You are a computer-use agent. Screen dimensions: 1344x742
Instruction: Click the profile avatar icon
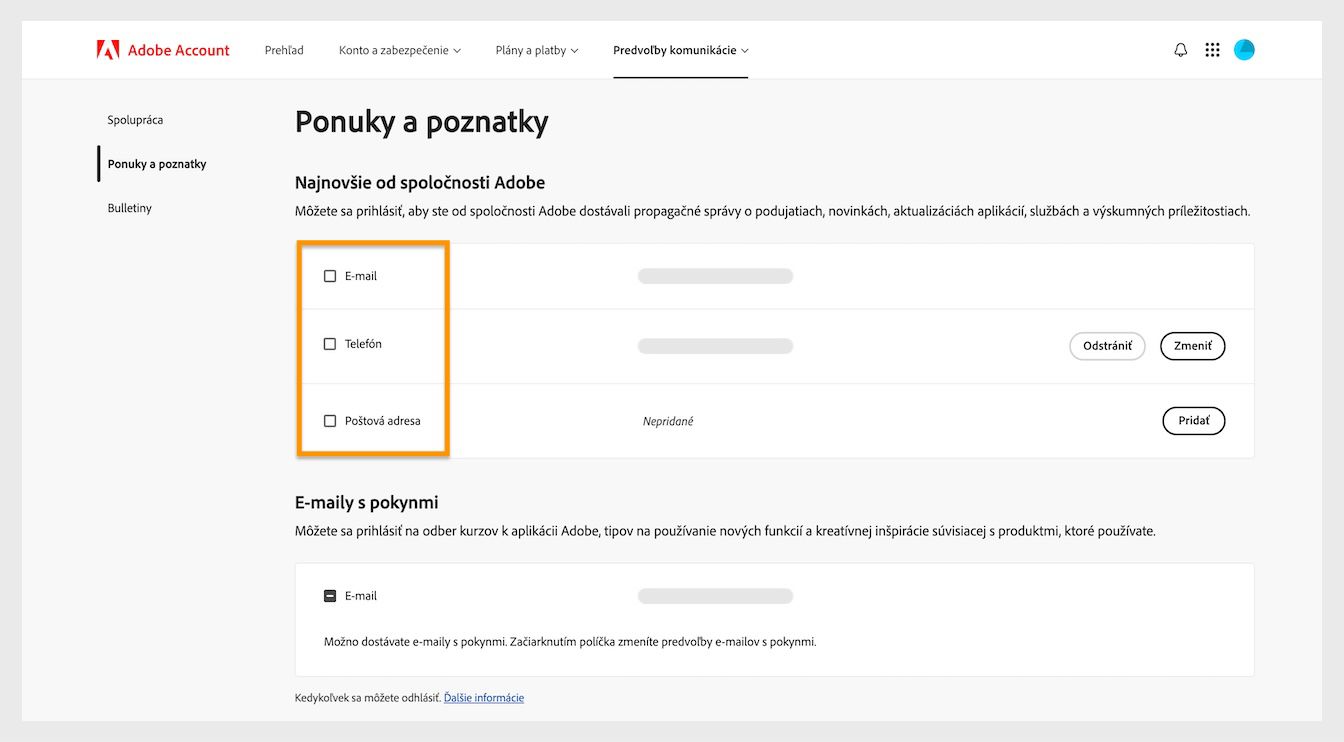pyautogui.click(x=1244, y=49)
